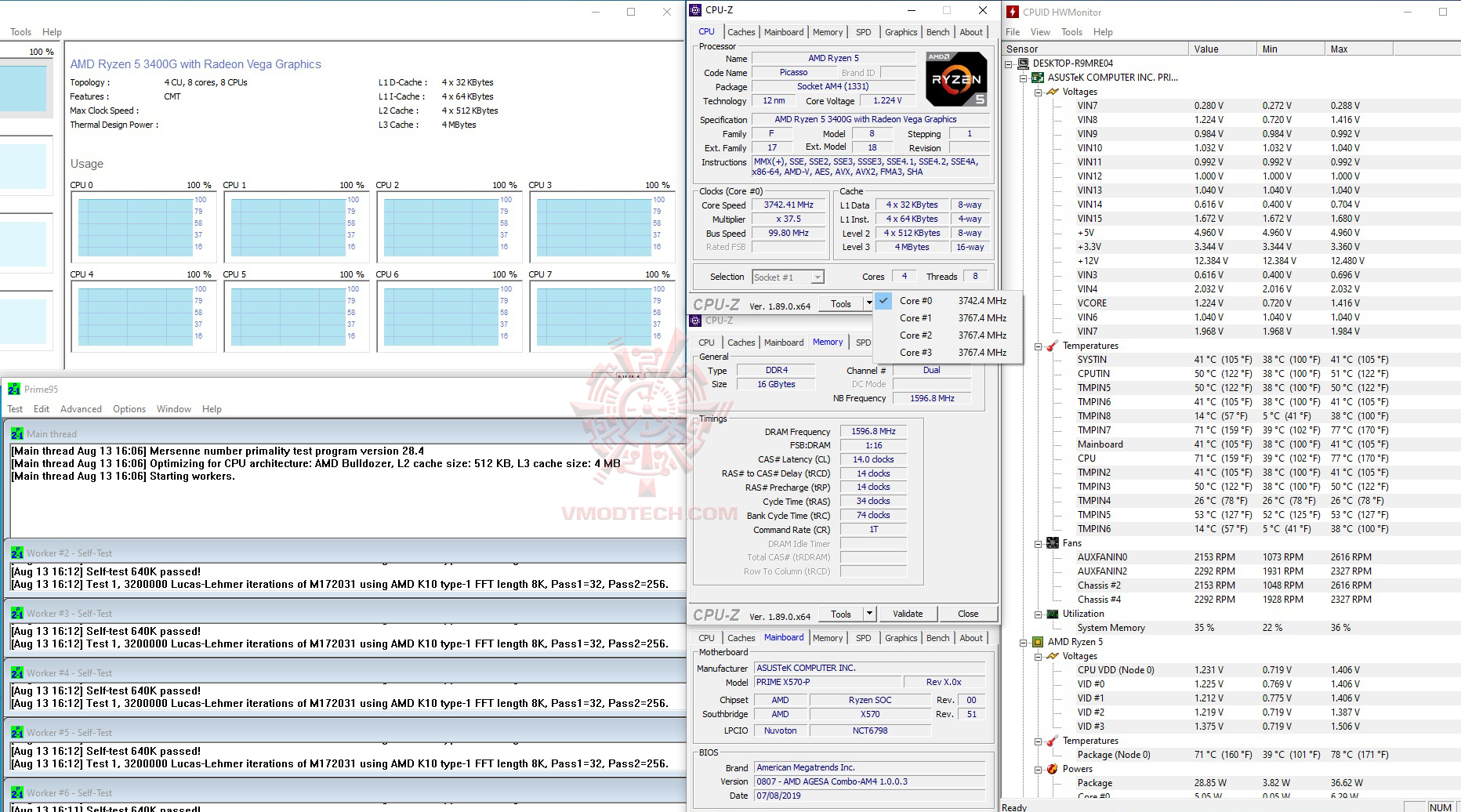Switch to SPD tab in top CPU-Z window
This screenshot has width=1461, height=812.
pyautogui.click(x=863, y=32)
